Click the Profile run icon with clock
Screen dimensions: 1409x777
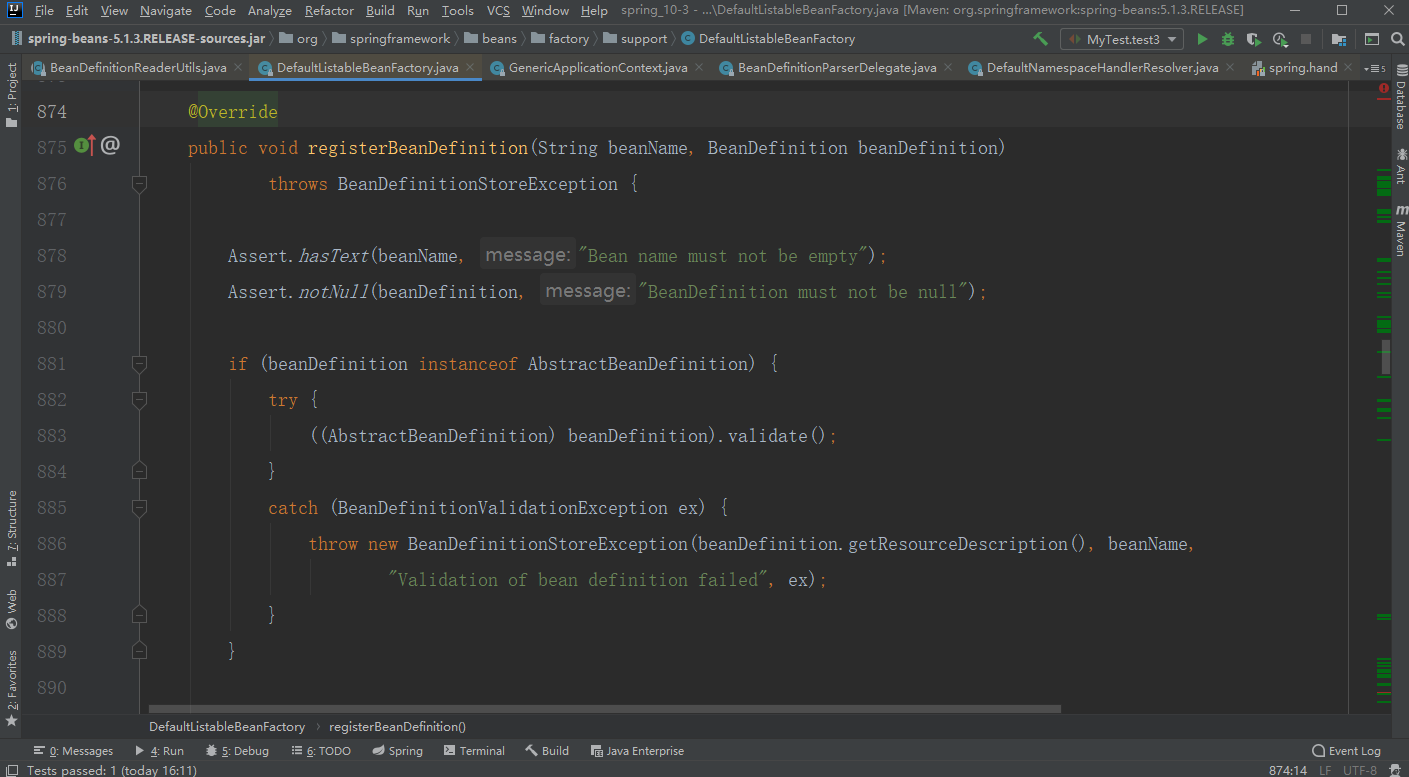pyautogui.click(x=1280, y=39)
